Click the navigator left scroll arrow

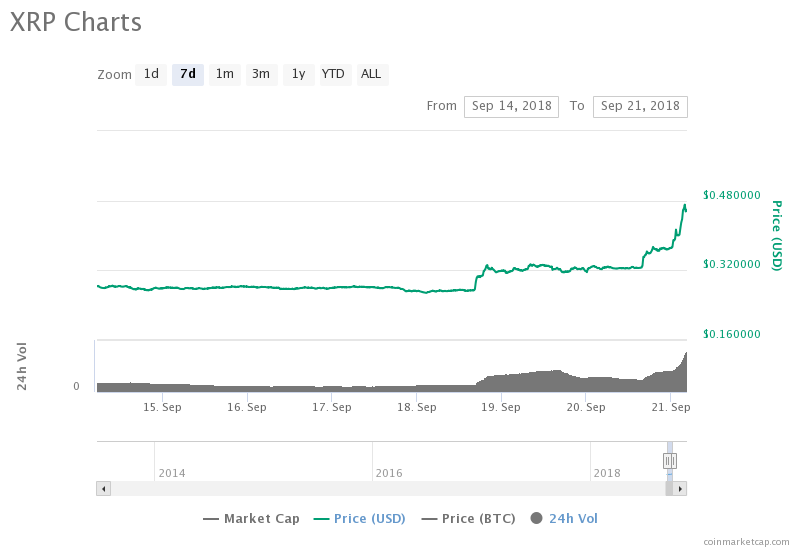tap(104, 489)
